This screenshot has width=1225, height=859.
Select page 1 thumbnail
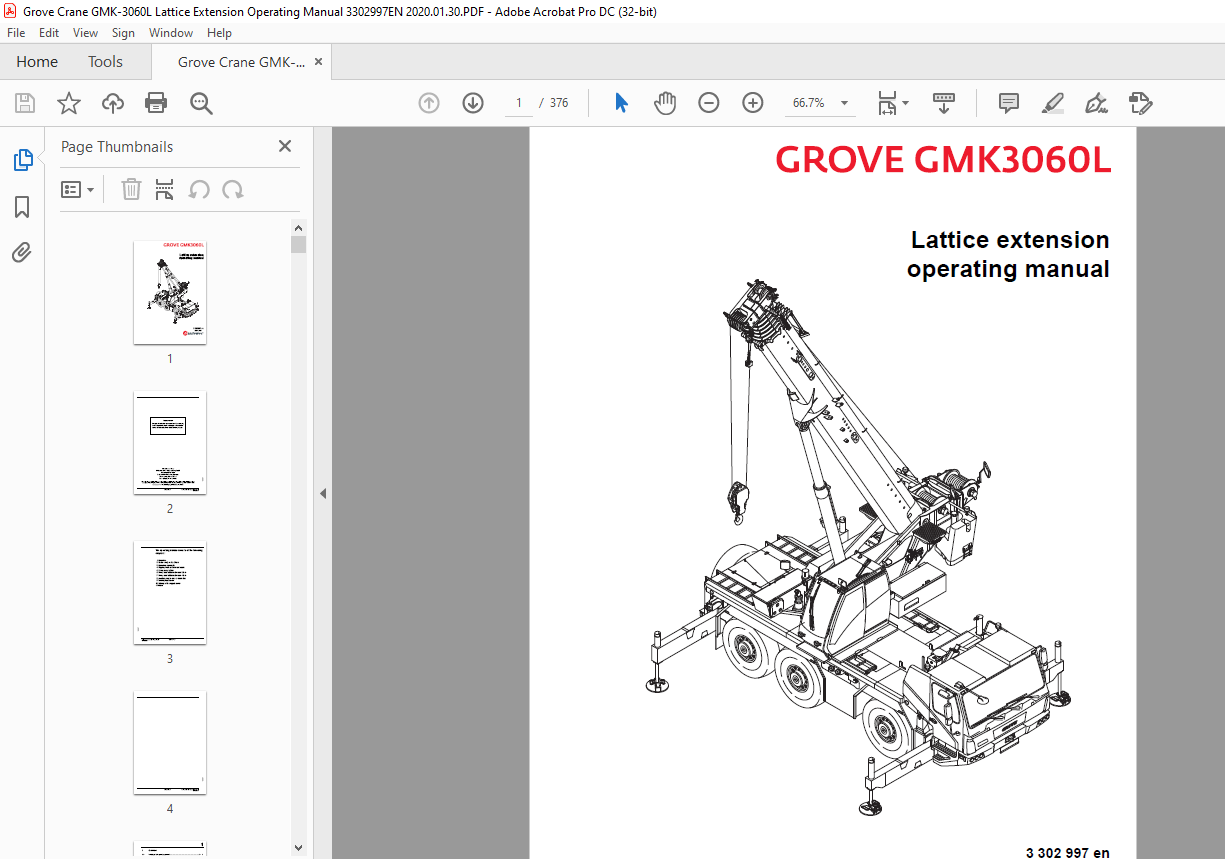point(170,292)
